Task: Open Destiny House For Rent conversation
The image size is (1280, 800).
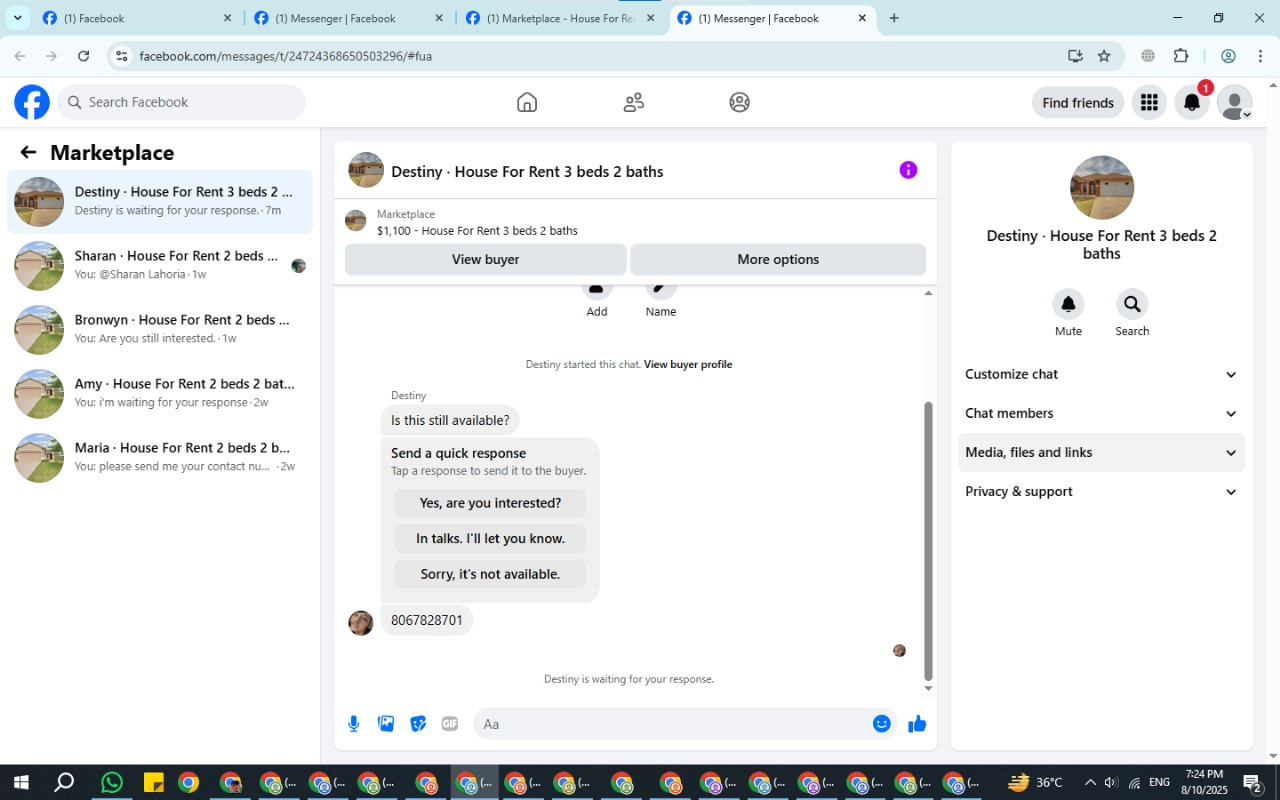Action: point(160,201)
